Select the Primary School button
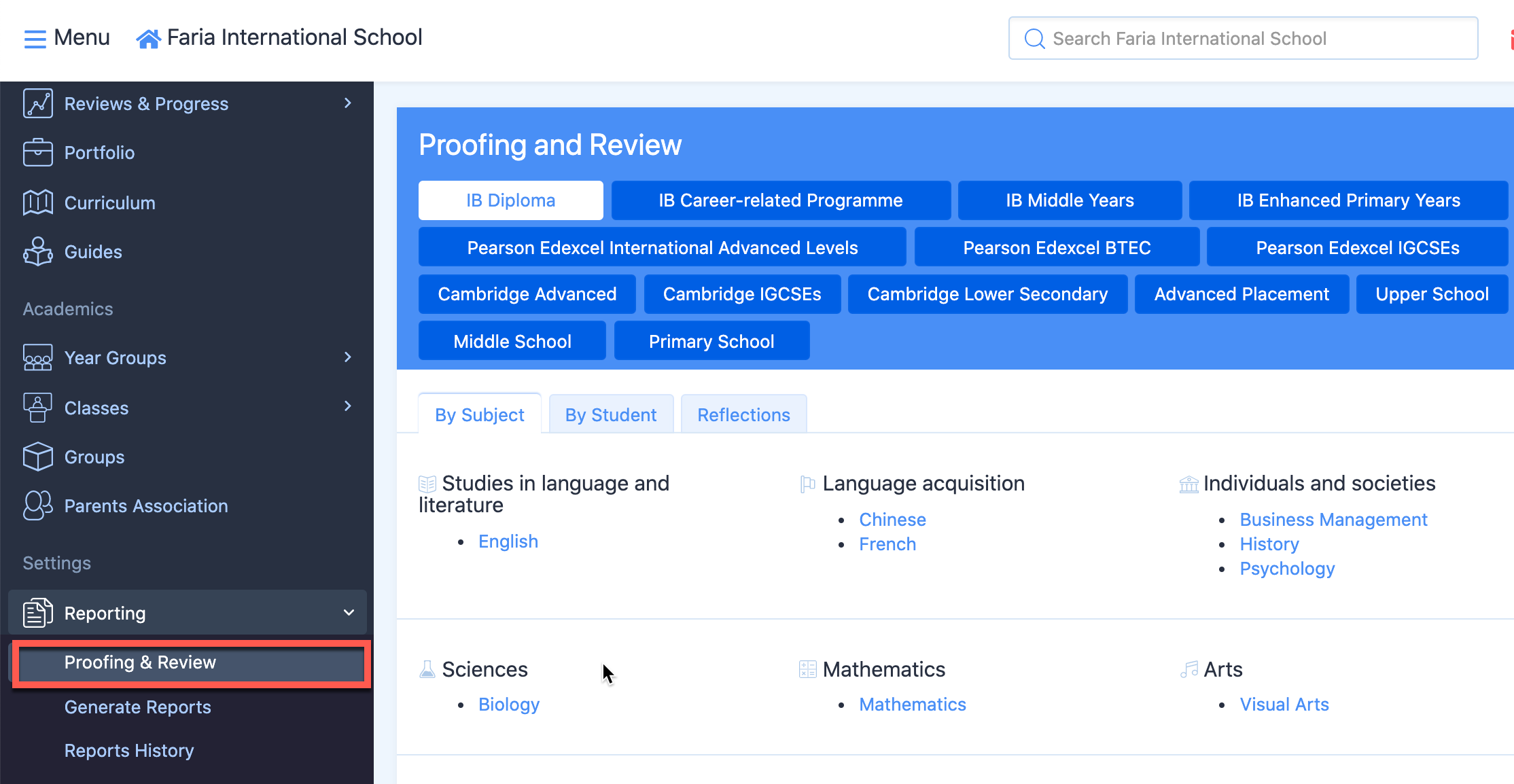The height and width of the screenshot is (784, 1514). point(711,341)
